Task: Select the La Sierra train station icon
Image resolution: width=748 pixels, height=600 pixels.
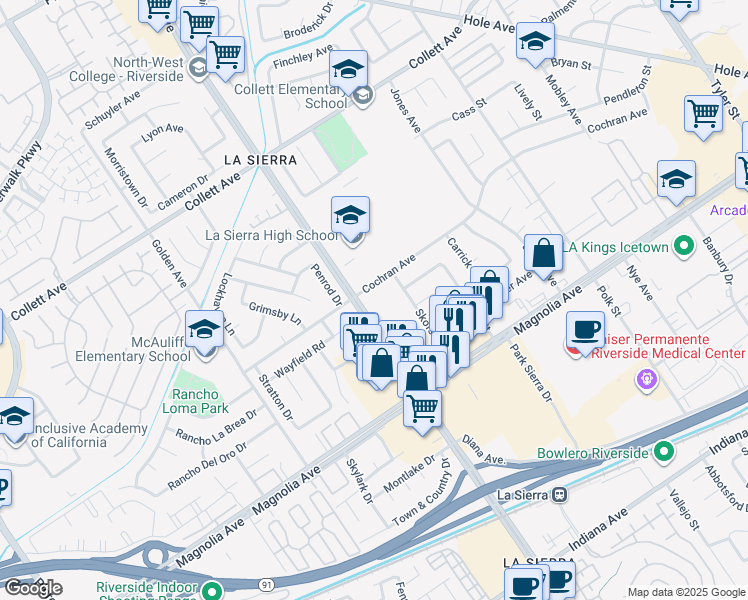Action: point(560,495)
